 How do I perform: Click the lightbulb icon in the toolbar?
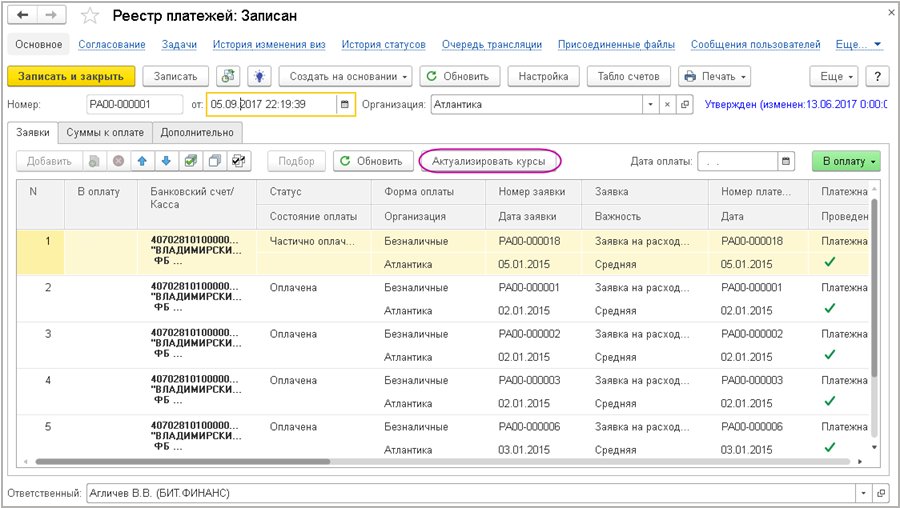259,76
